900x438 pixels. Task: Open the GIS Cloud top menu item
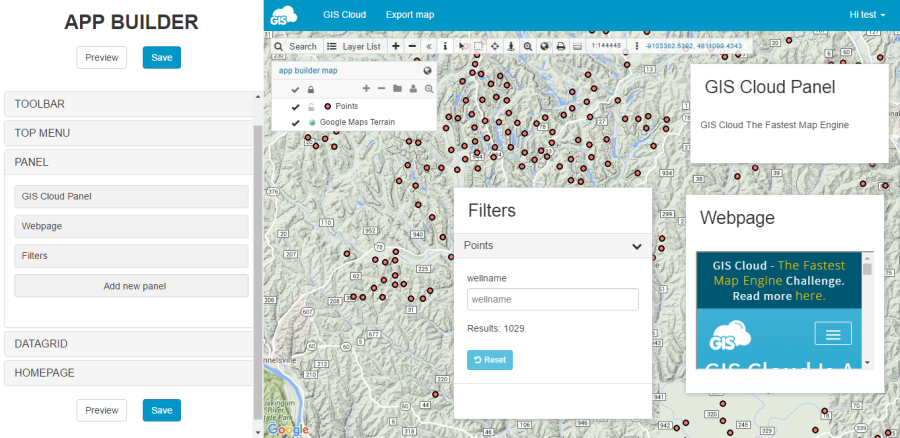point(344,15)
